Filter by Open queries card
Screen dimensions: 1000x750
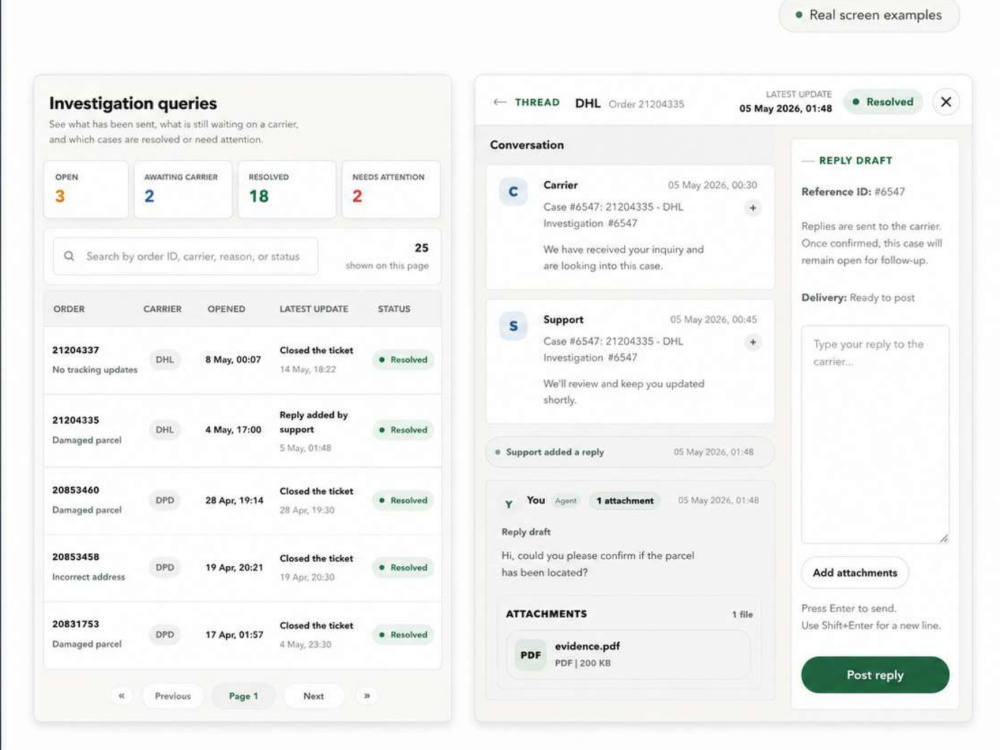pyautogui.click(x=86, y=189)
